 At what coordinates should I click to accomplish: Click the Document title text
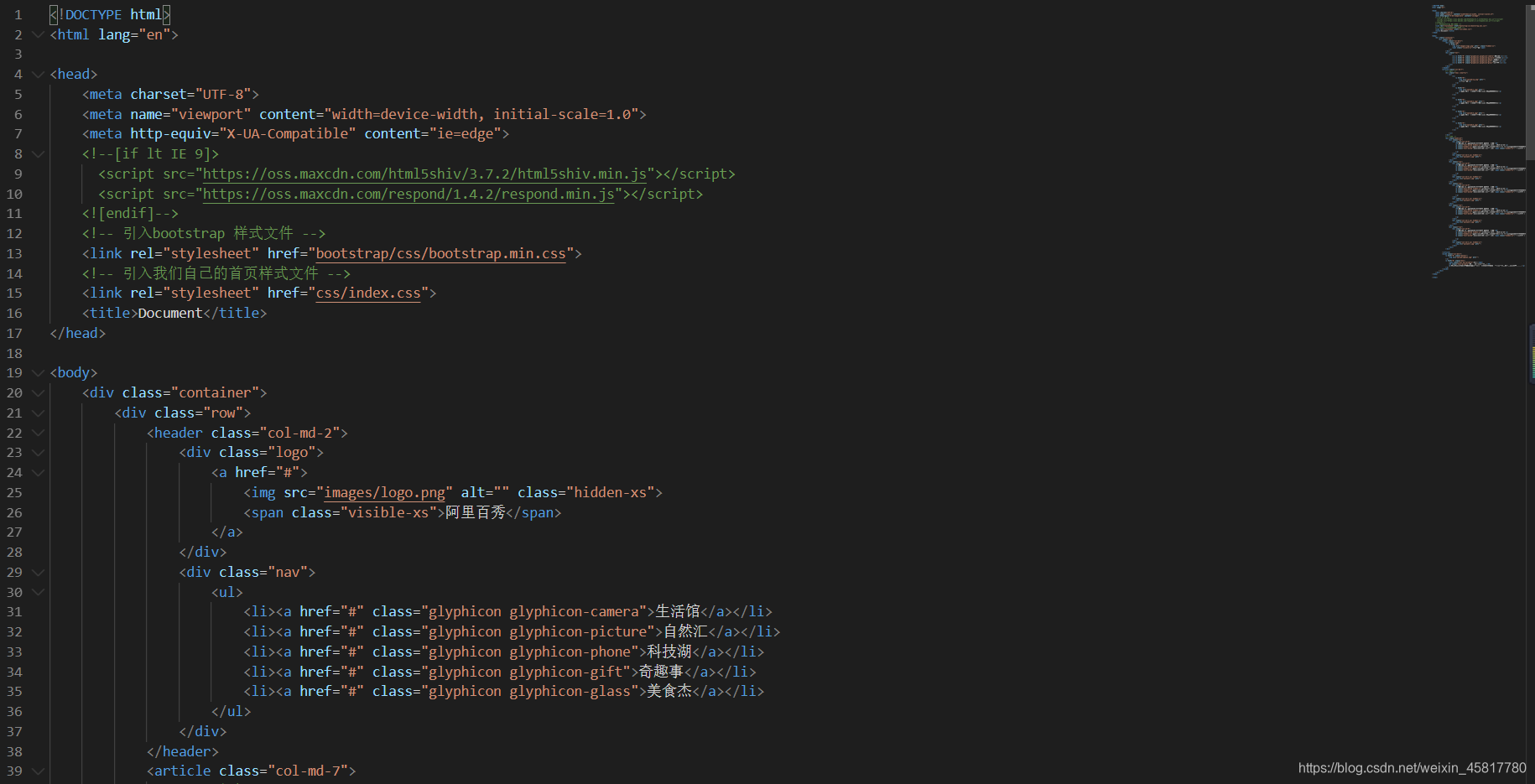click(x=170, y=313)
